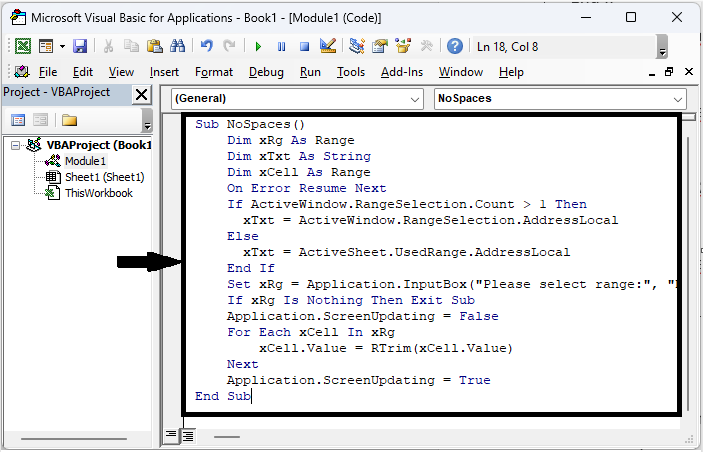The width and height of the screenshot is (703, 452).
Task: Select VBAProject (Book1) in project tree
Action: 99,145
